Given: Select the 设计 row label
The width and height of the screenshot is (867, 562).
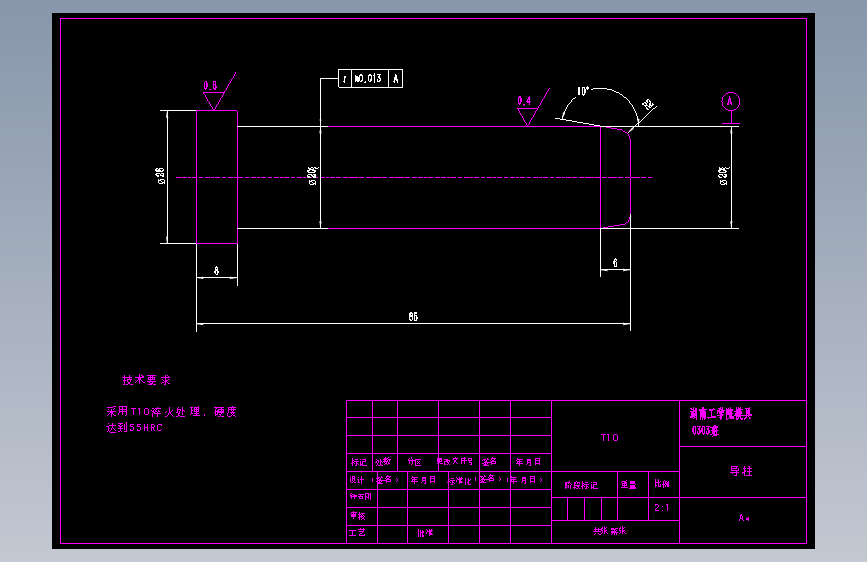Looking at the screenshot, I should coord(357,480).
